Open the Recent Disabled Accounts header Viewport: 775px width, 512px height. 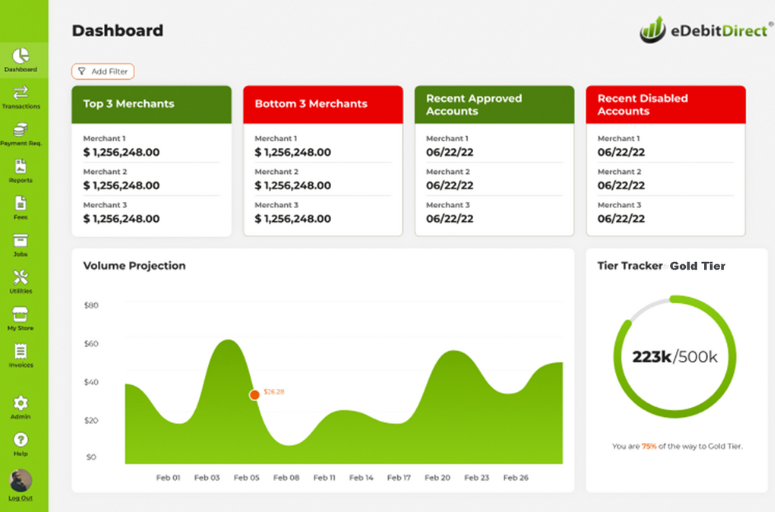(666, 104)
